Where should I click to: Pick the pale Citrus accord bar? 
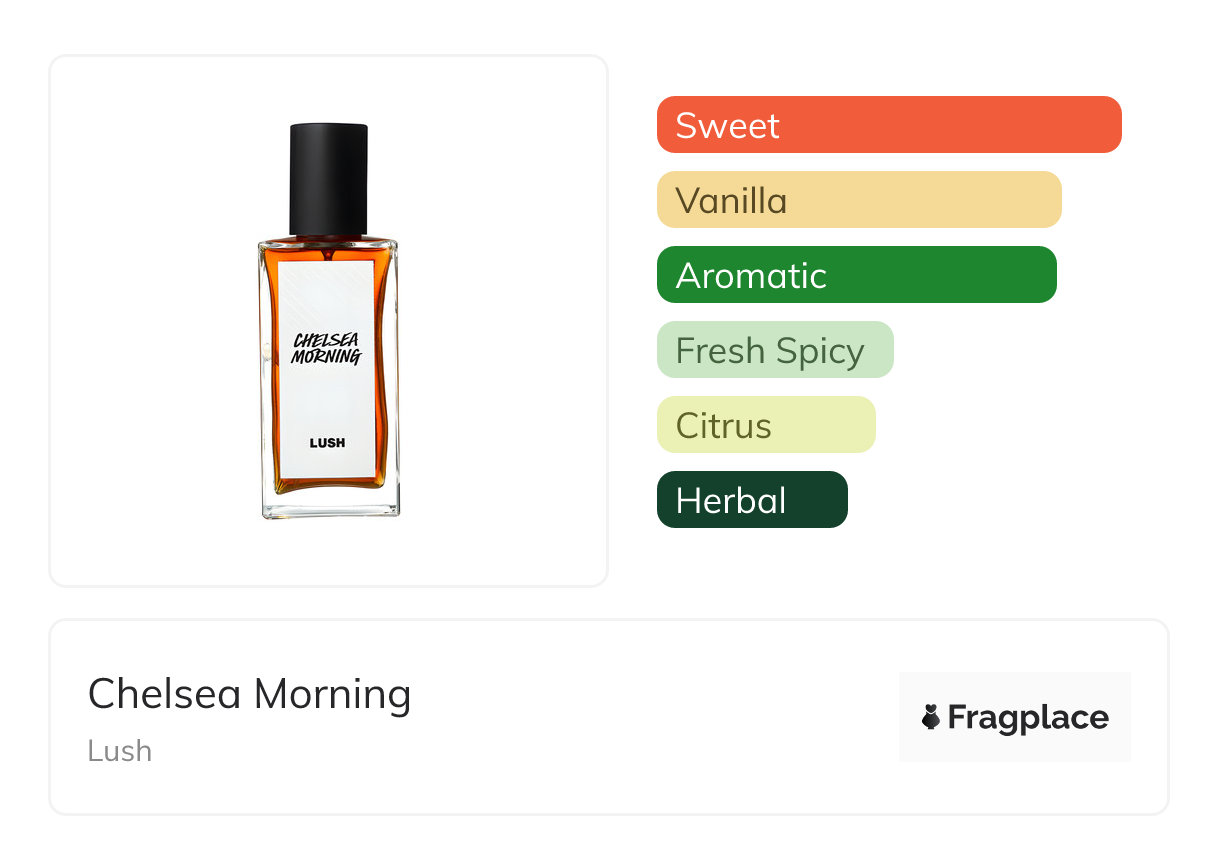765,425
